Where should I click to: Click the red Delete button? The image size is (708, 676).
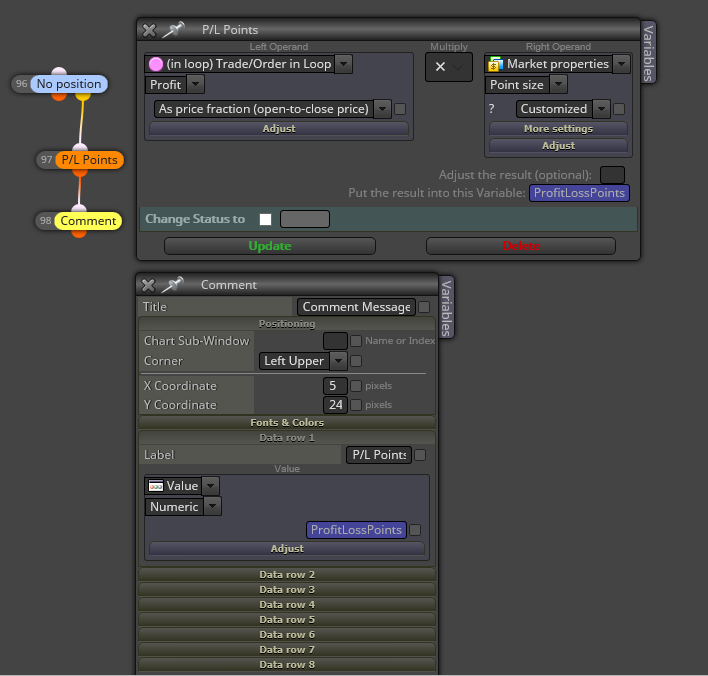click(521, 246)
